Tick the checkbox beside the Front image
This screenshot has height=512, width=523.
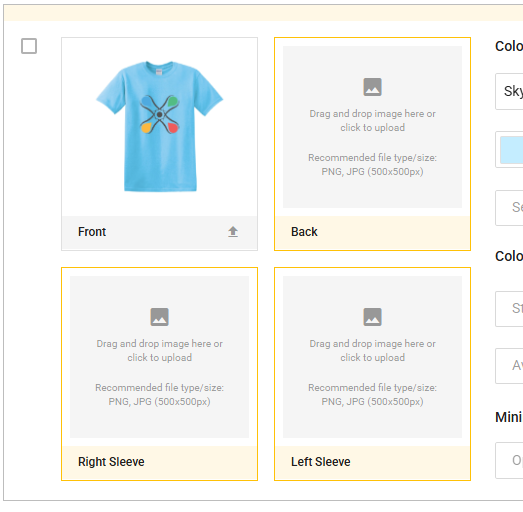(29, 46)
